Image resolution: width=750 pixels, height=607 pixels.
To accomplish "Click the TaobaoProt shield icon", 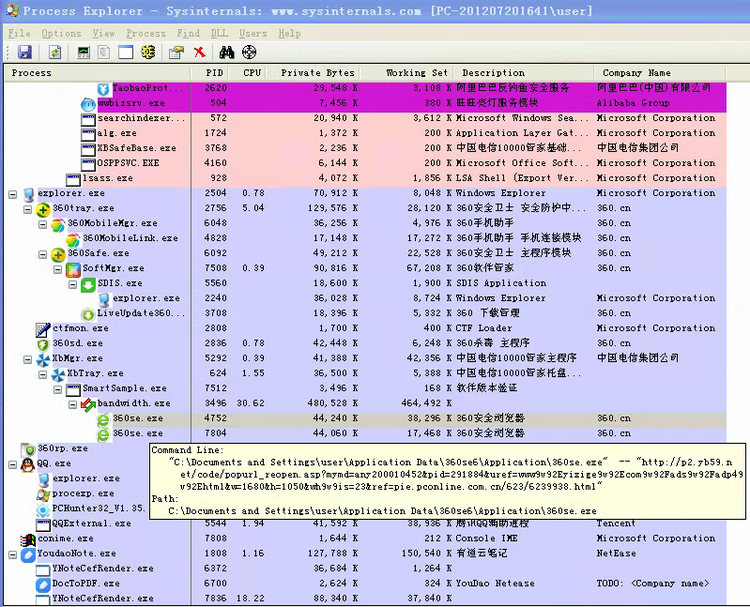I will 103,89.
